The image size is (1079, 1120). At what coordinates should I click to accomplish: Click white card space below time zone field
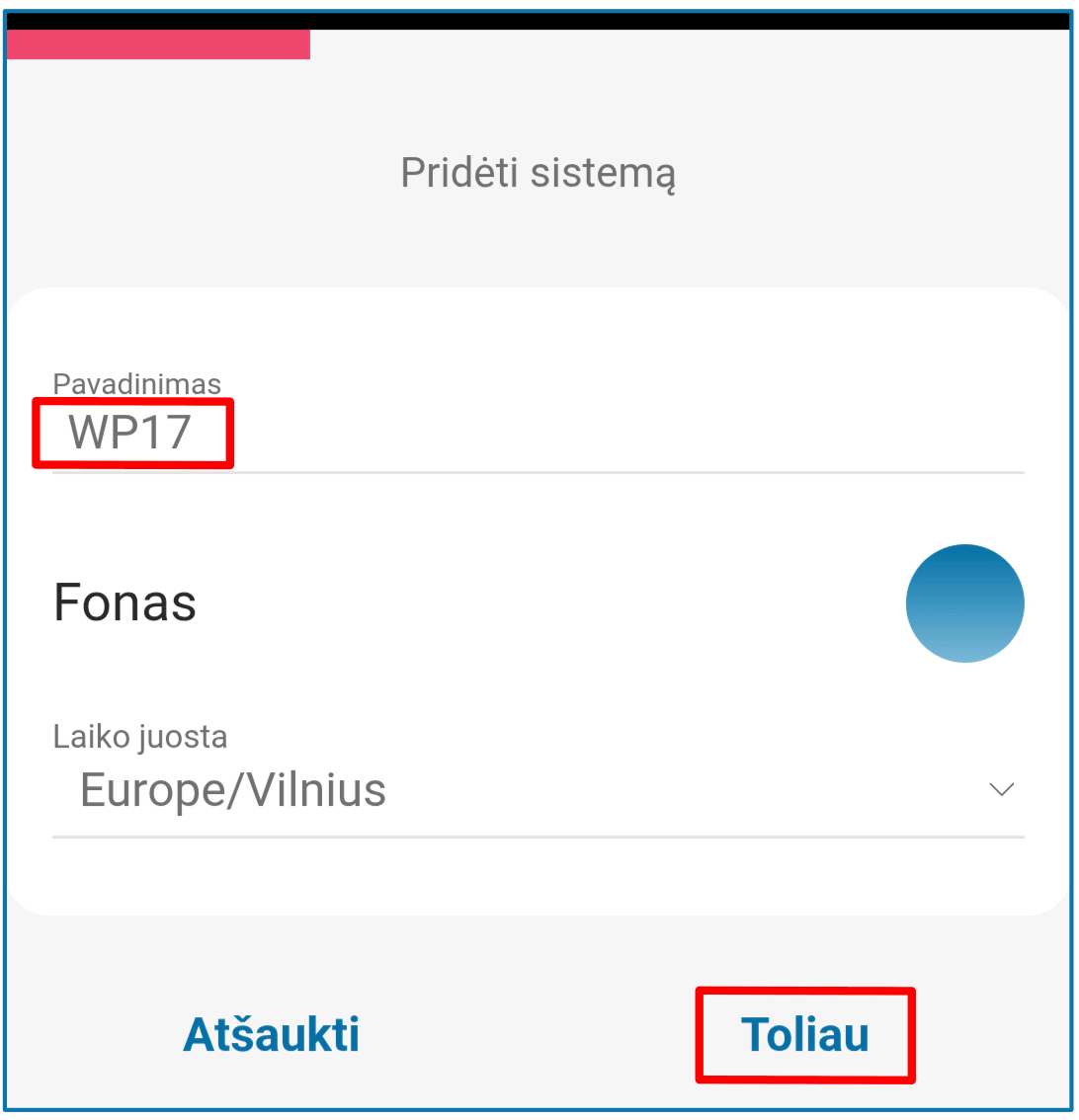pyautogui.click(x=539, y=877)
